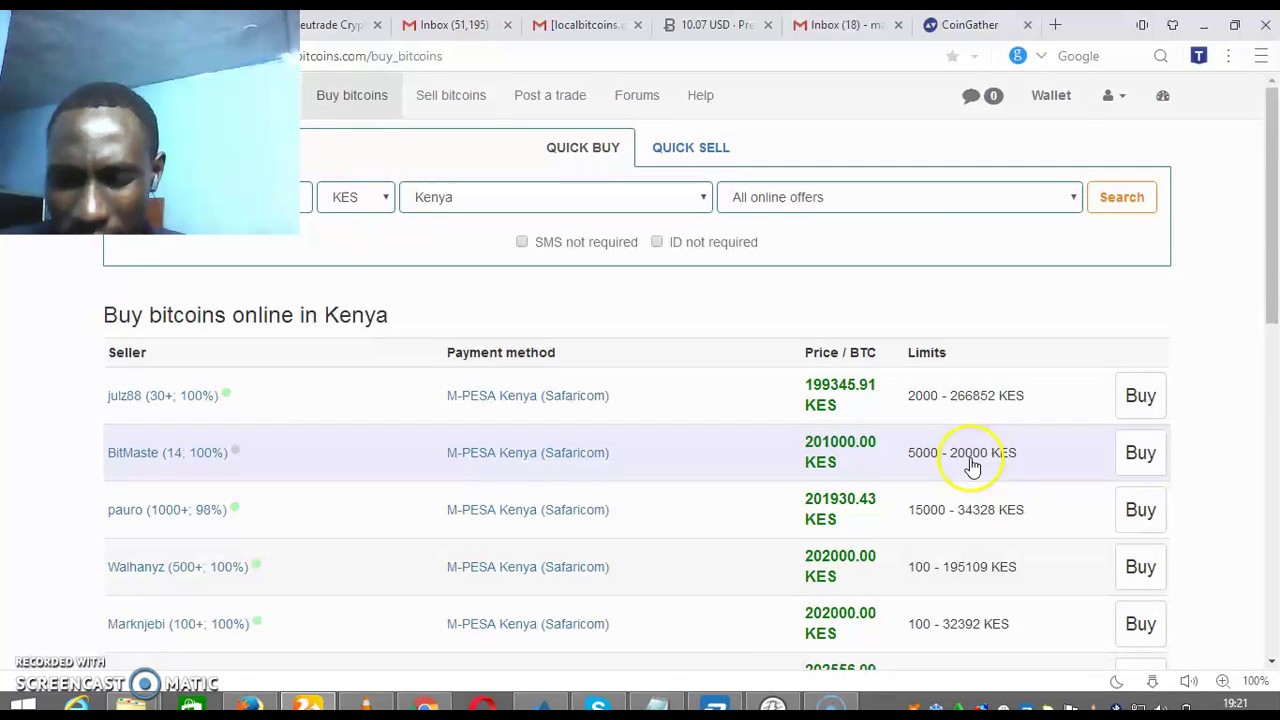
Task: Click the orange Search button
Action: tap(1121, 197)
